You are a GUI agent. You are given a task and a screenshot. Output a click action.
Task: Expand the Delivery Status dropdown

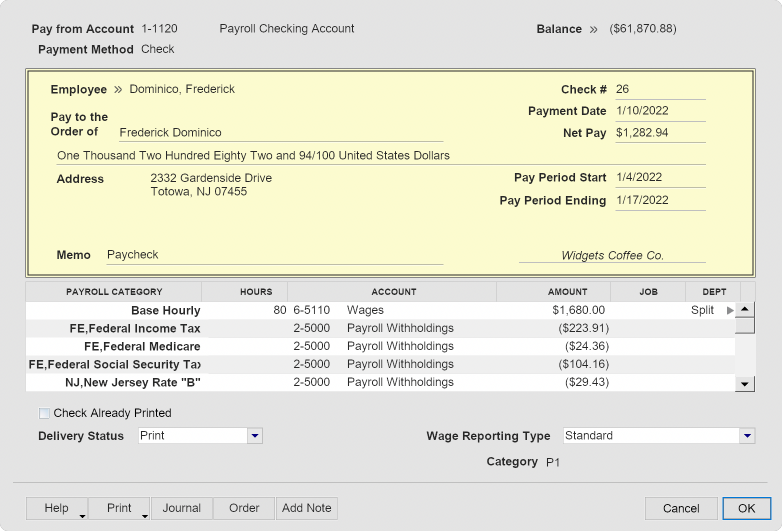click(254, 436)
